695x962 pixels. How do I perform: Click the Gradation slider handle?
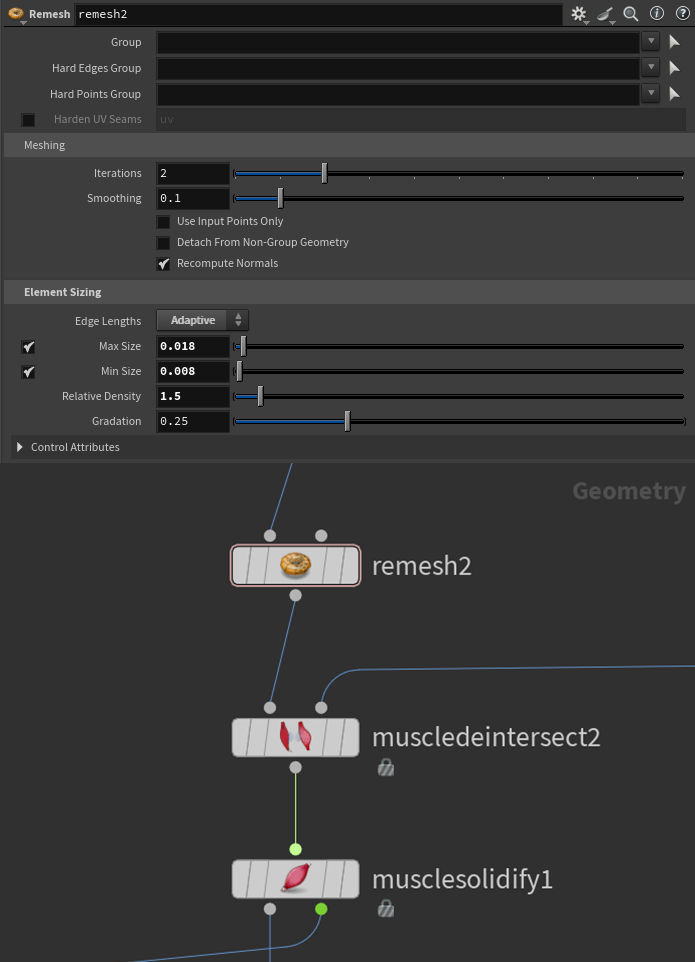(347, 422)
